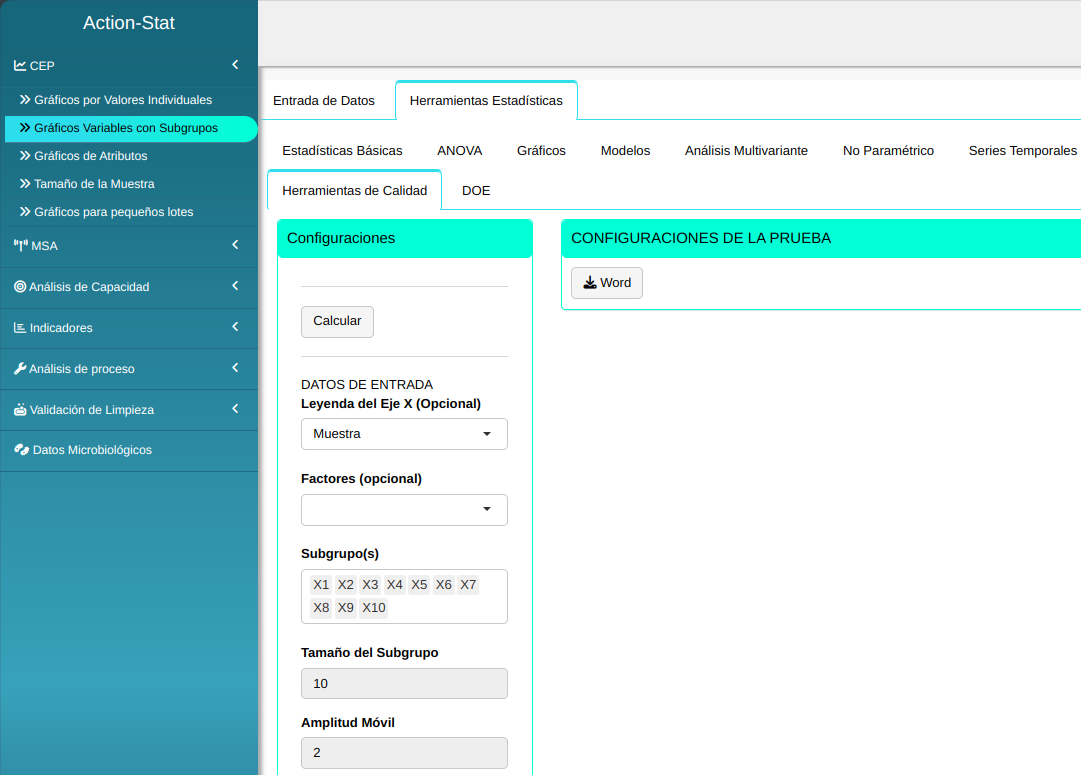
Task: Click the MSA antenna icon
Action: point(20,246)
